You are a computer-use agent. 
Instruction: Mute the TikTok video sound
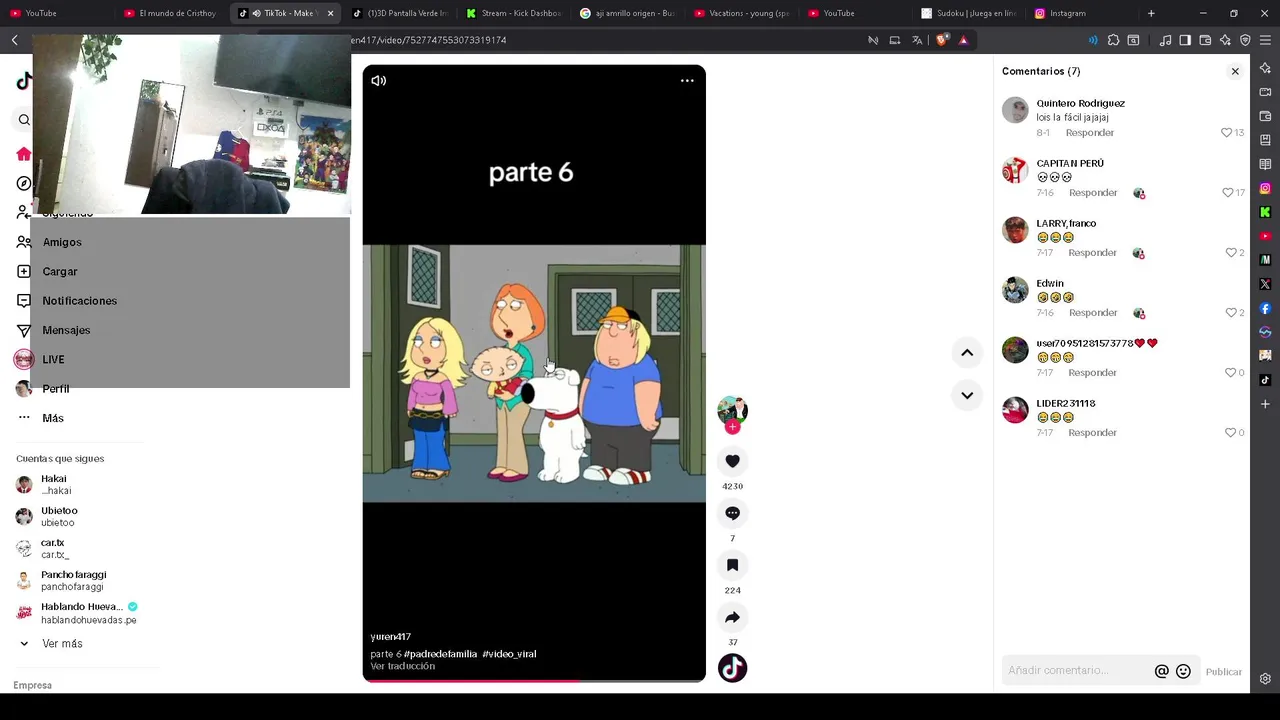[x=379, y=81]
